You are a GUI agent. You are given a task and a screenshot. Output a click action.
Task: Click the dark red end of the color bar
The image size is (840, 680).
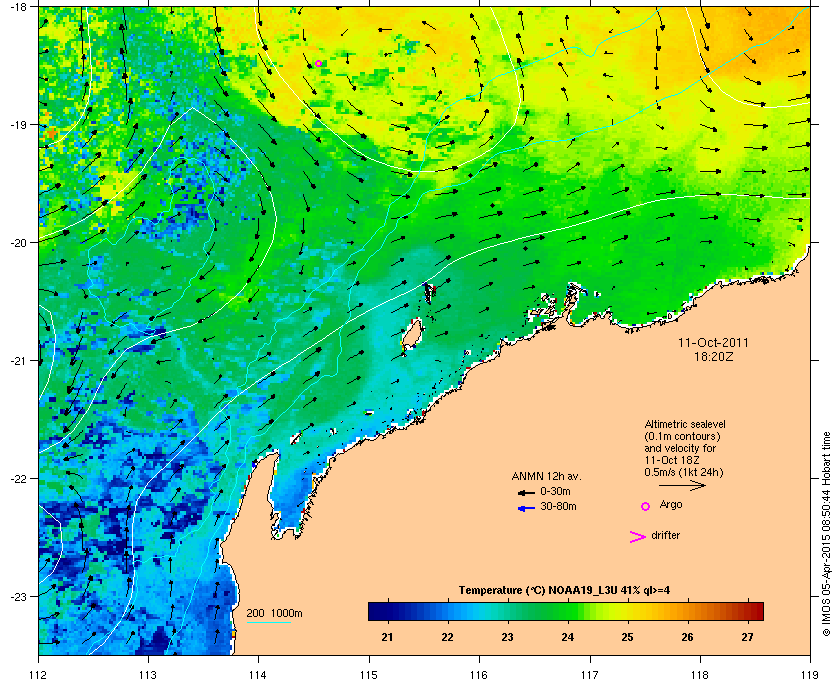[756, 611]
